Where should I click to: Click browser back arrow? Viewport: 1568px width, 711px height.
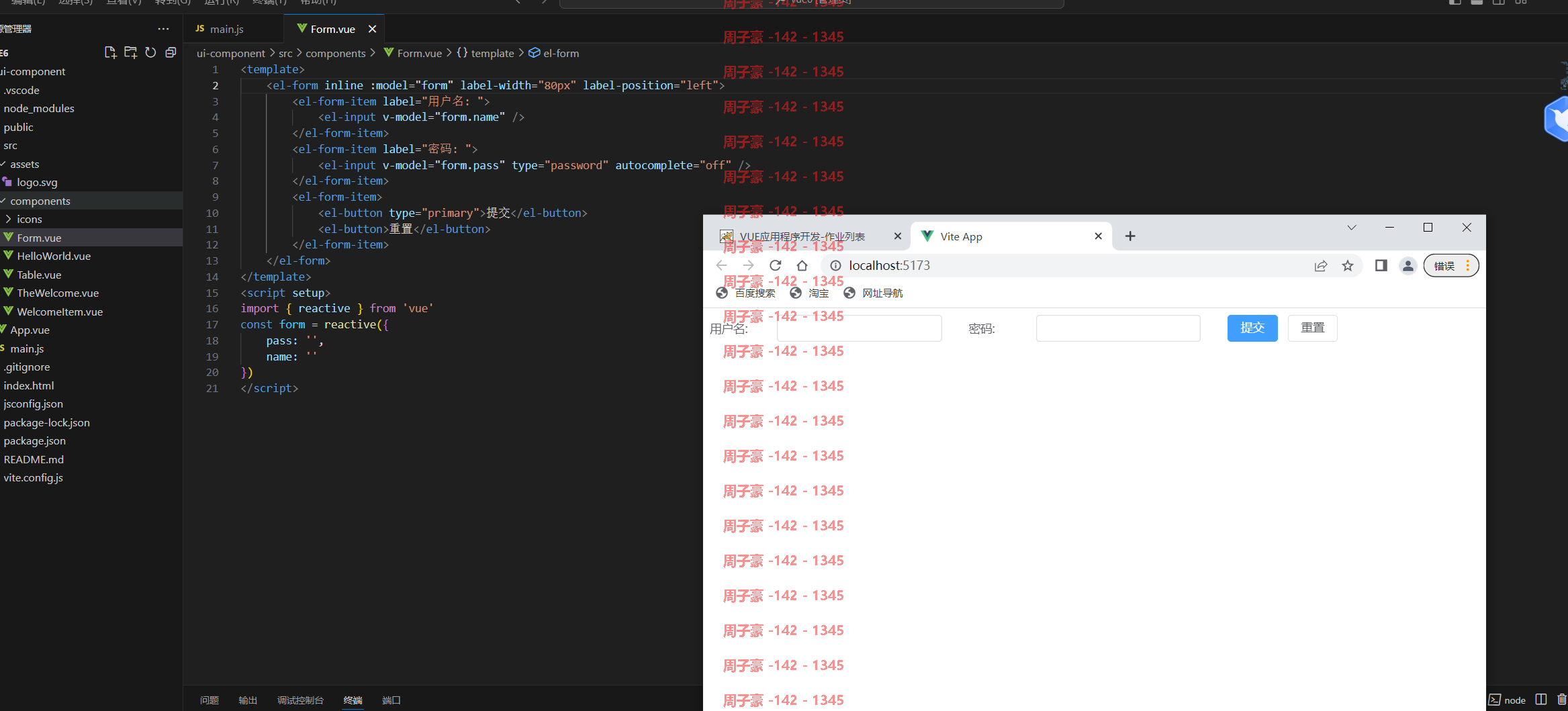722,265
